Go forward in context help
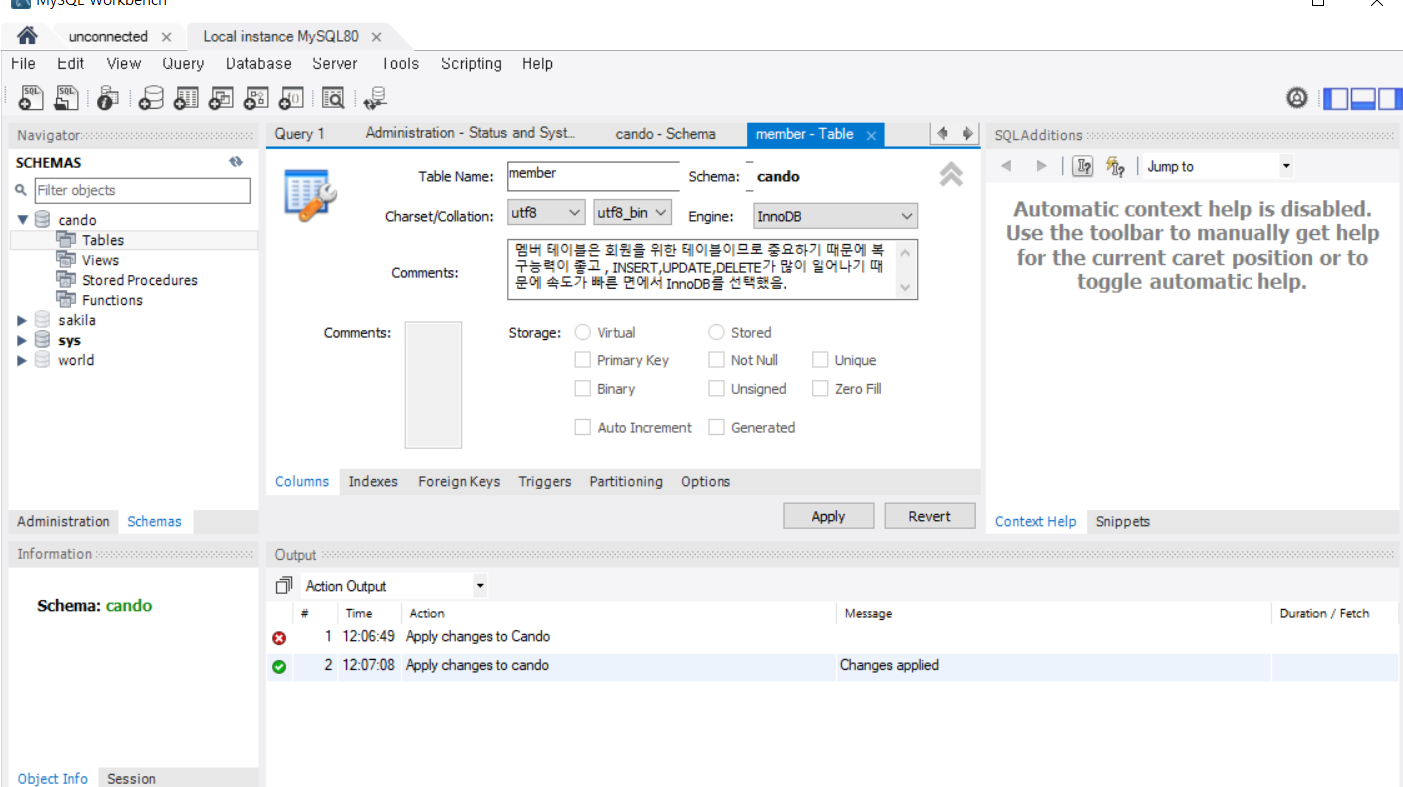 (1041, 166)
